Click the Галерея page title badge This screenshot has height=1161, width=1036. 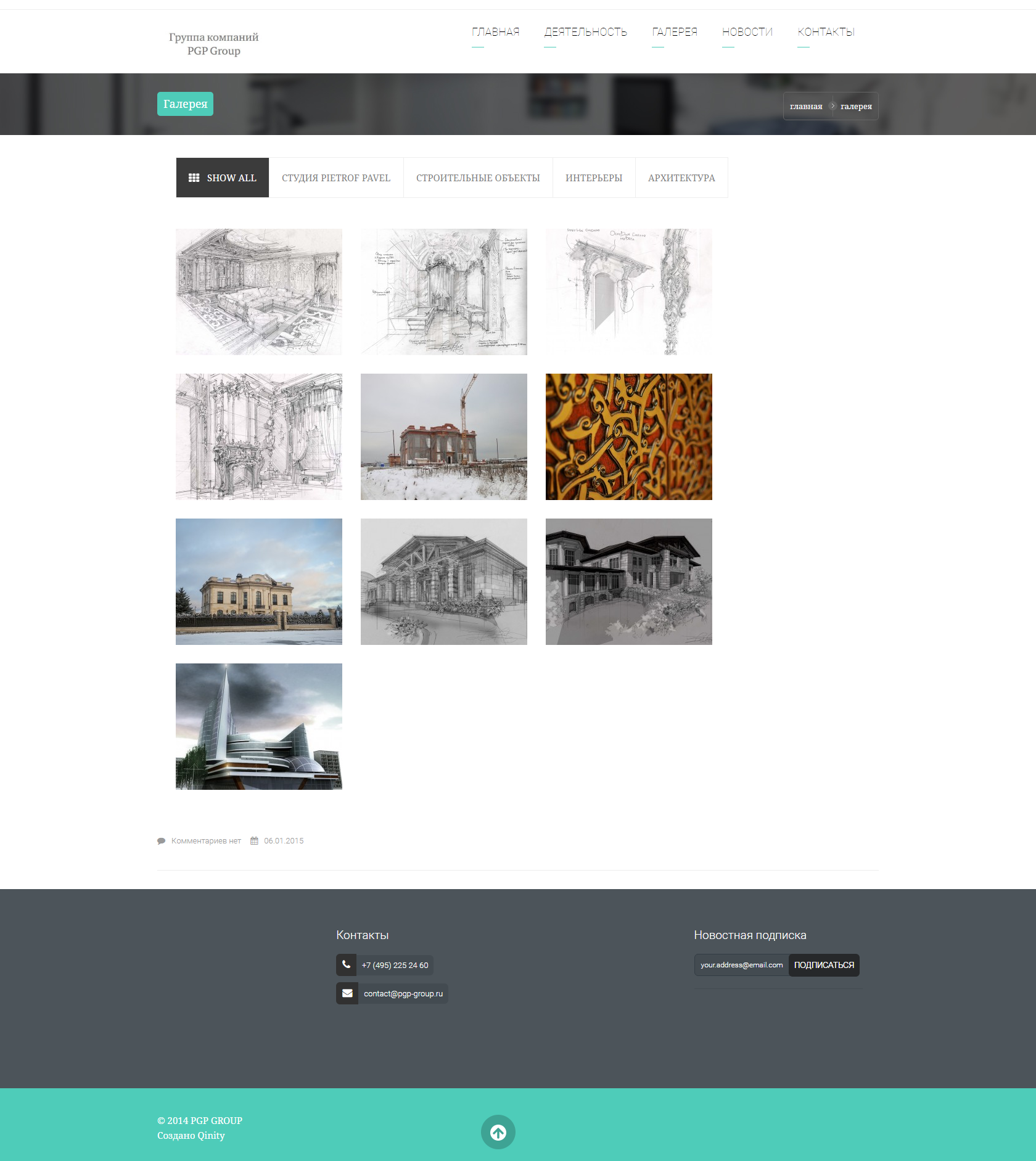click(185, 104)
